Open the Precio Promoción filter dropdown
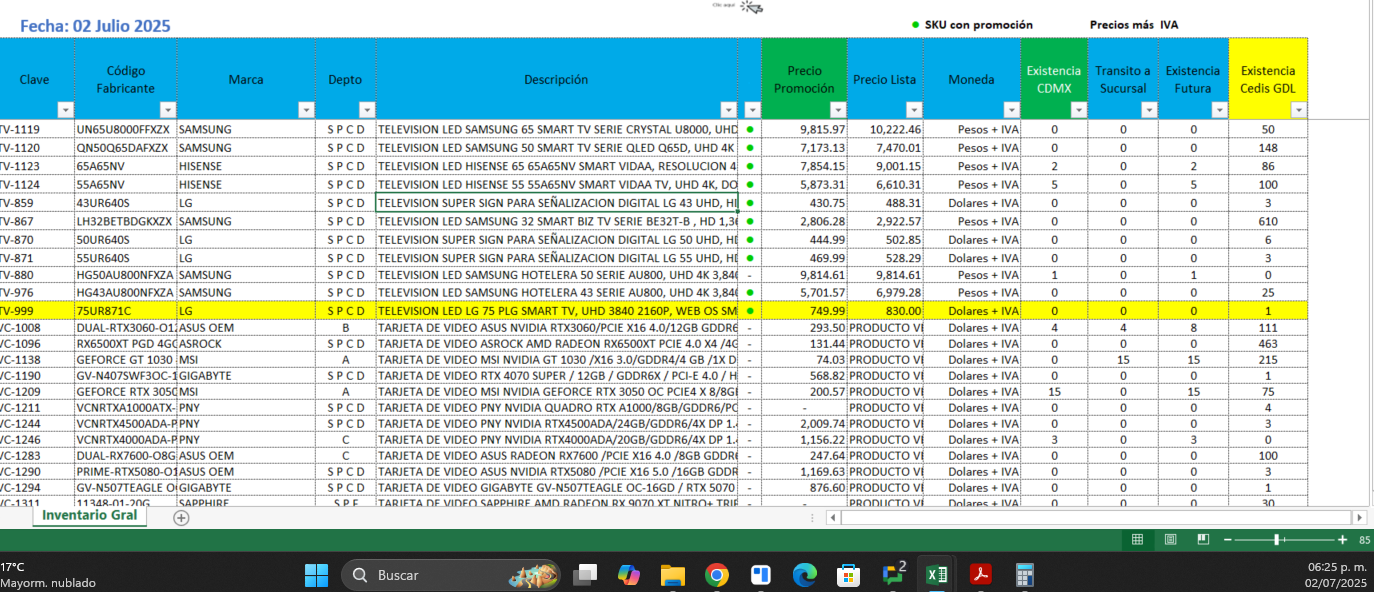The width and height of the screenshot is (1374, 592). coord(838,110)
